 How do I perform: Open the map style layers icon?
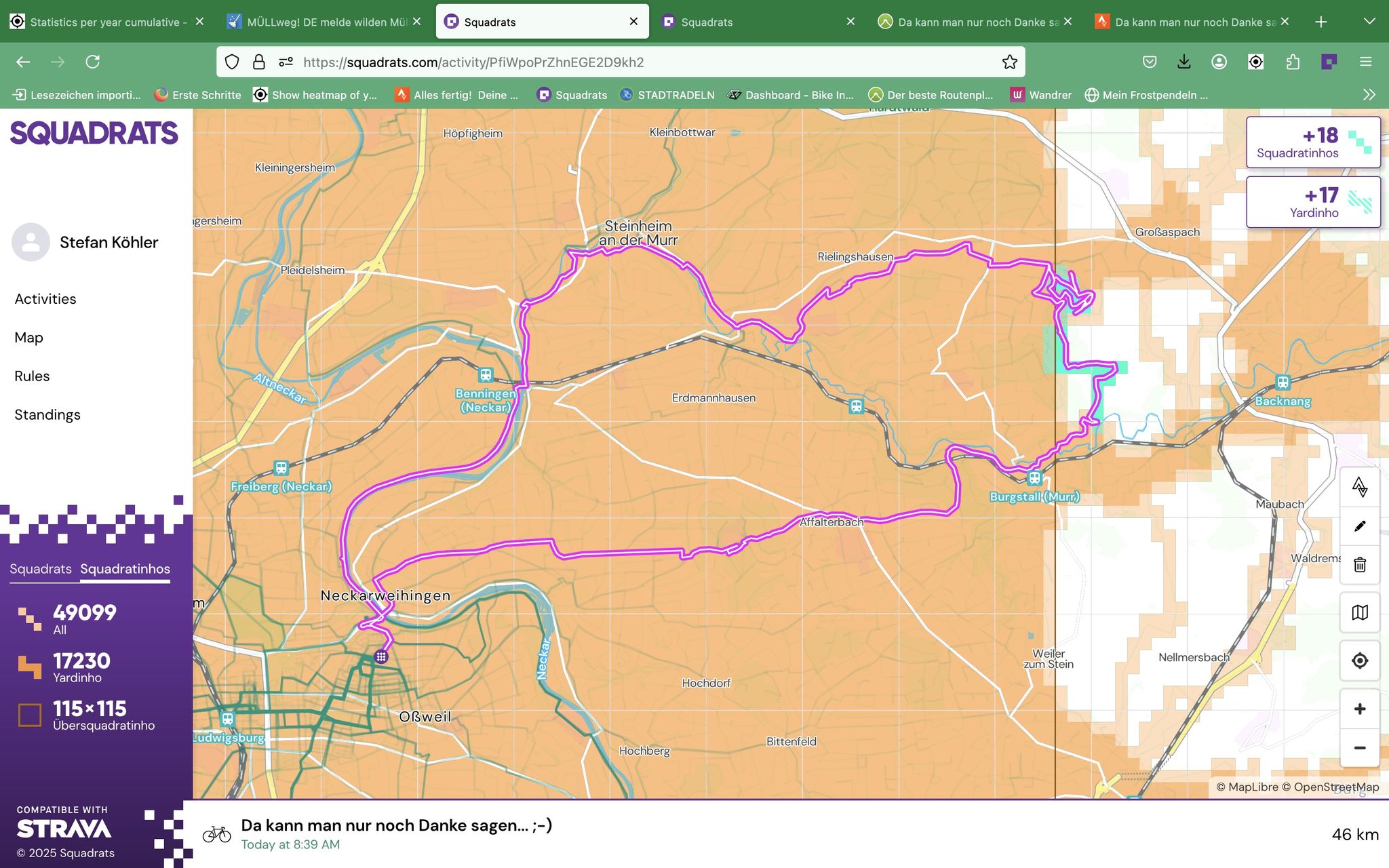[x=1359, y=612]
